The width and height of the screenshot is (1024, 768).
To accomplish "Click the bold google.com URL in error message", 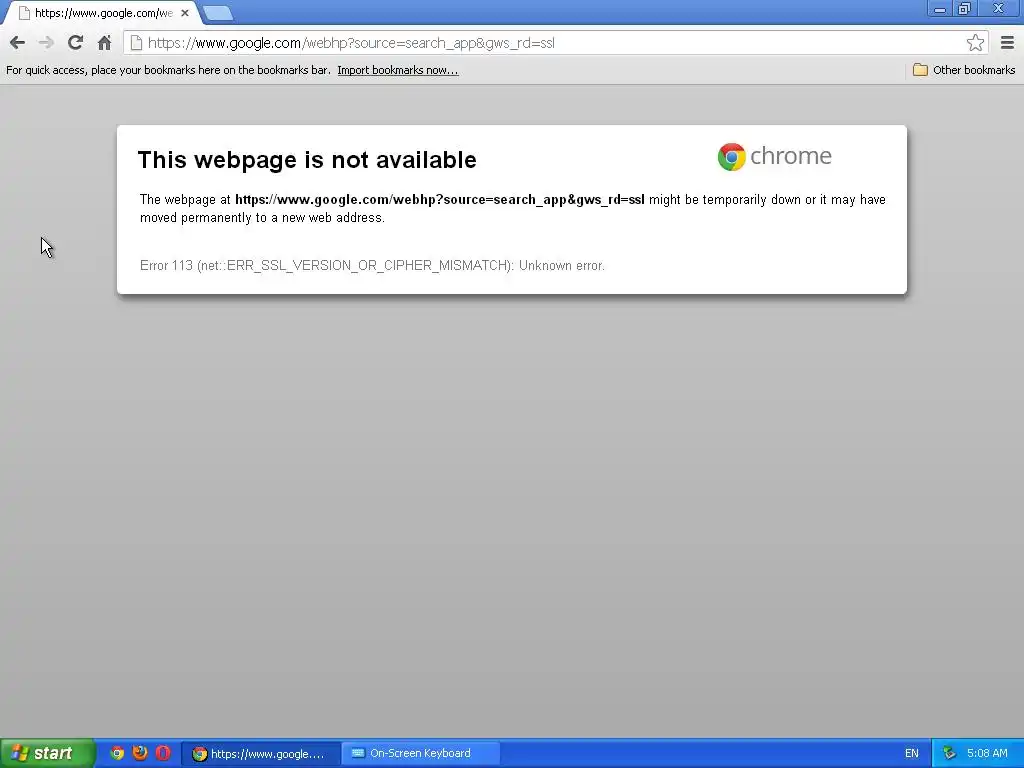I will (x=440, y=200).
